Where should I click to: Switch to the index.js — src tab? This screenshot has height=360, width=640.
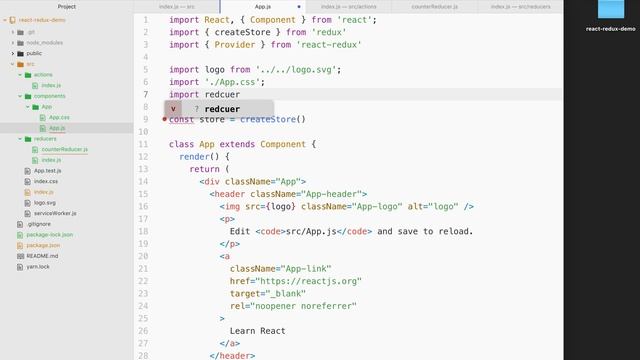pyautogui.click(x=177, y=7)
